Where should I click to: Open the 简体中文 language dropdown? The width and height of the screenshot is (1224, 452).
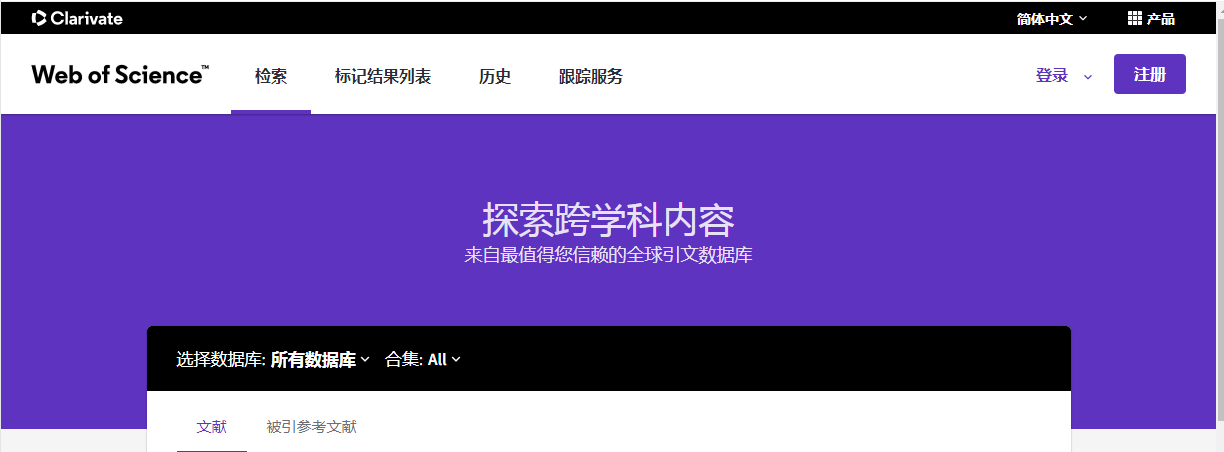tap(1052, 18)
